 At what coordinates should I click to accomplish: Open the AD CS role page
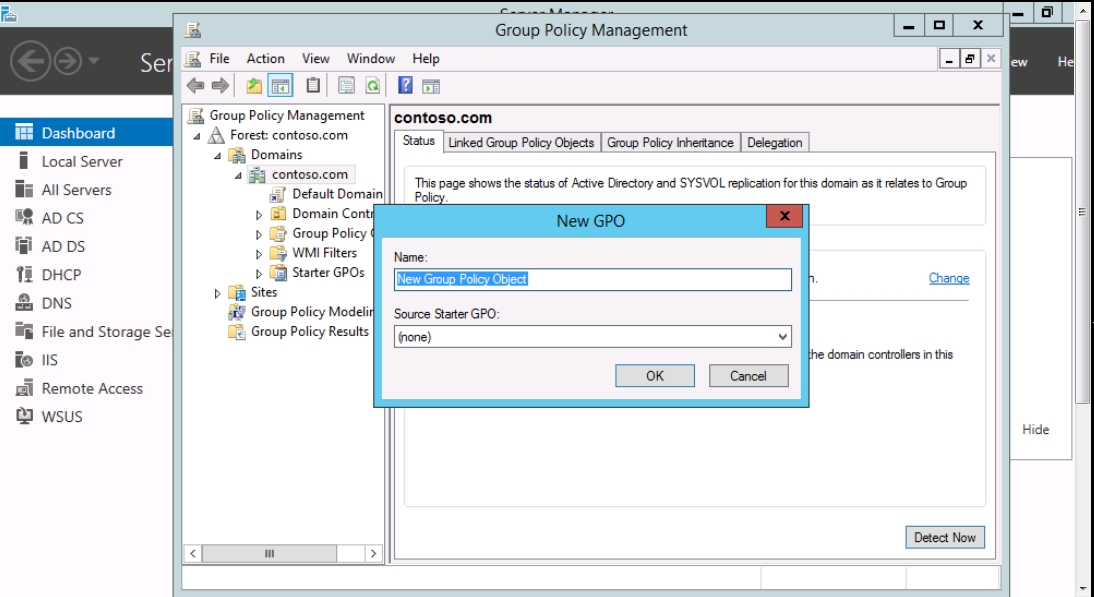coord(62,218)
